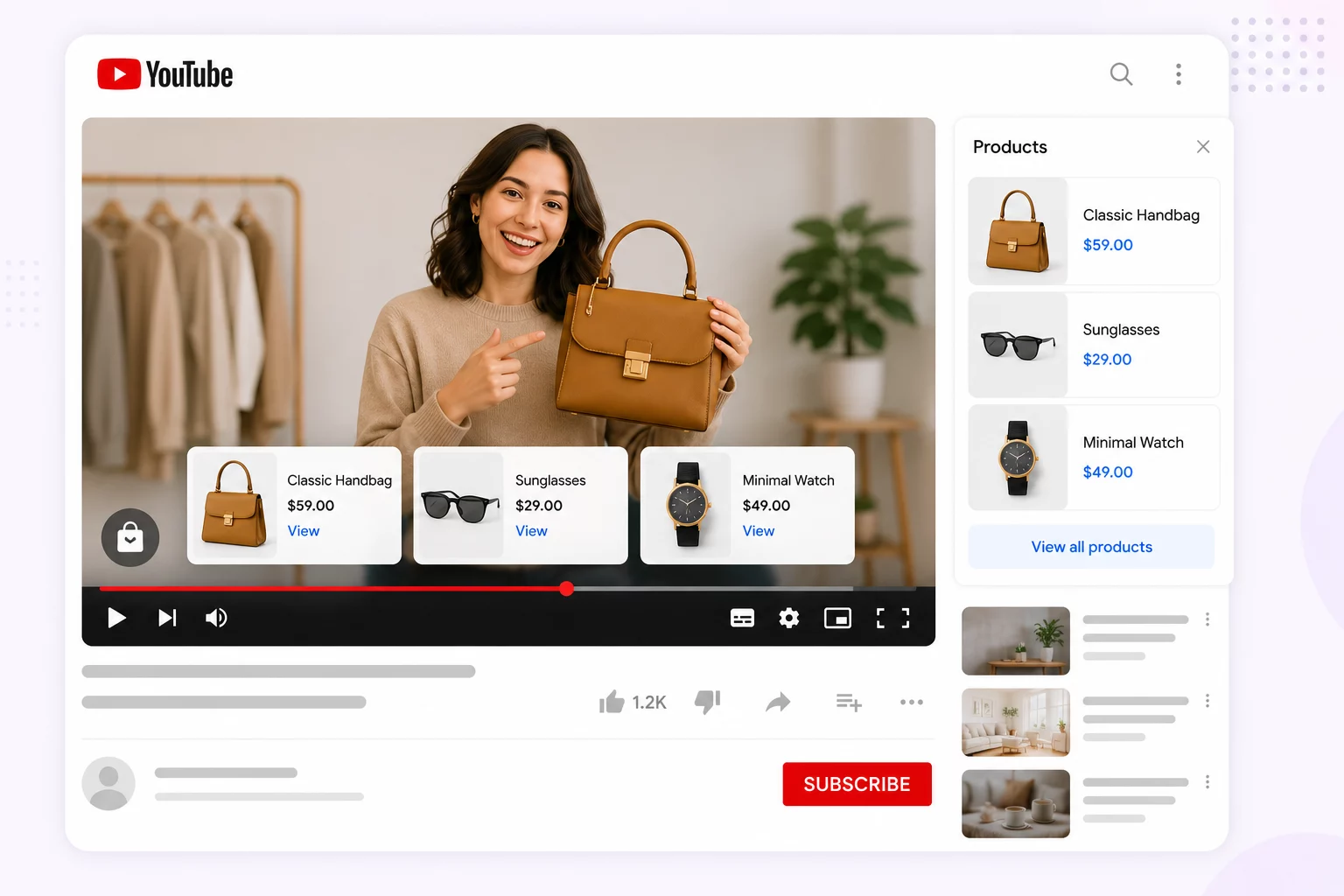
Task: Click $29.00 price in Products panel
Action: (1107, 360)
